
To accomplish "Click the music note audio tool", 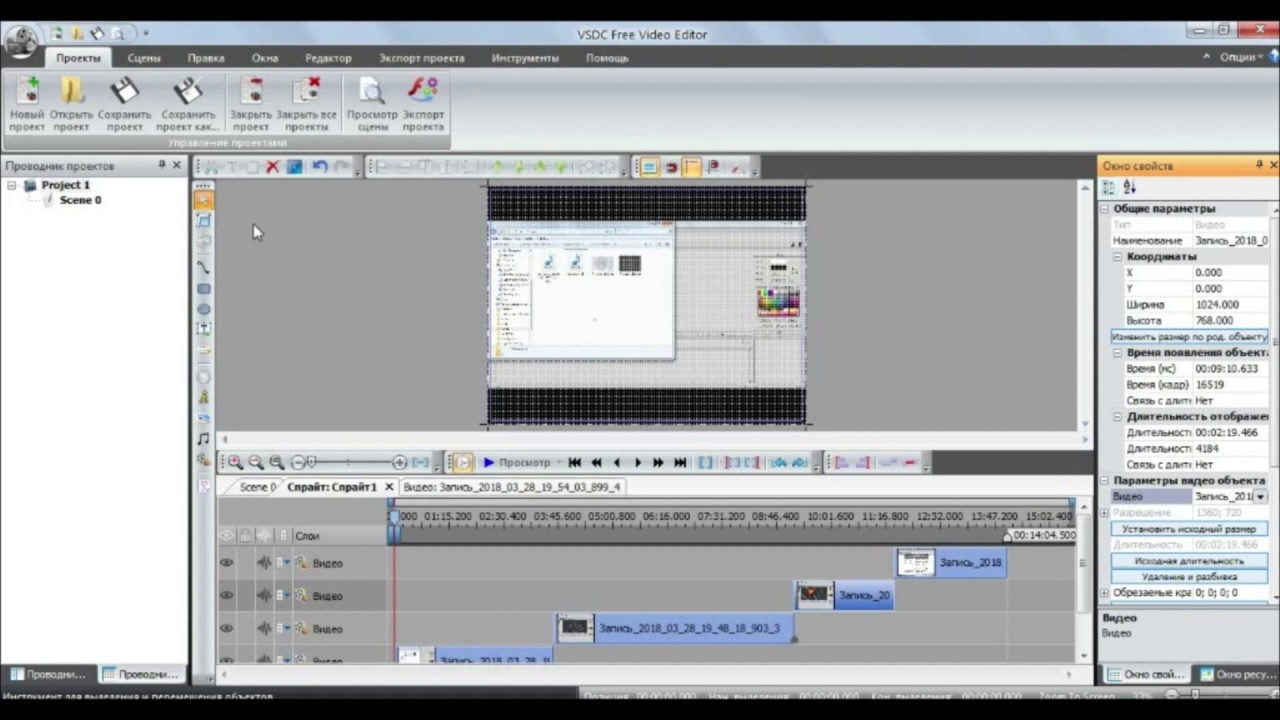I will 204,439.
